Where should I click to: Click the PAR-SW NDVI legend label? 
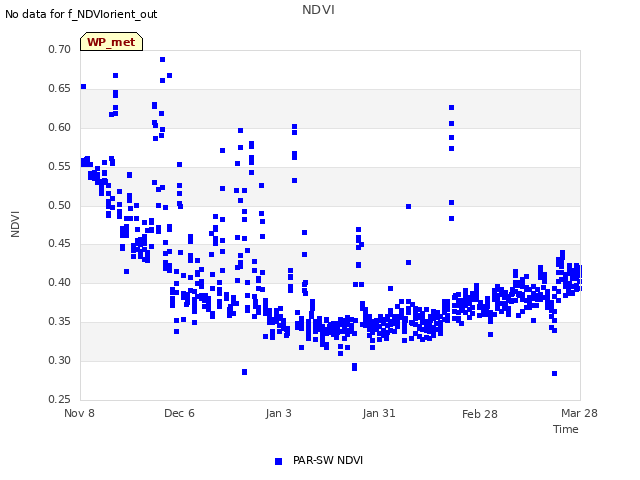(x=328, y=460)
